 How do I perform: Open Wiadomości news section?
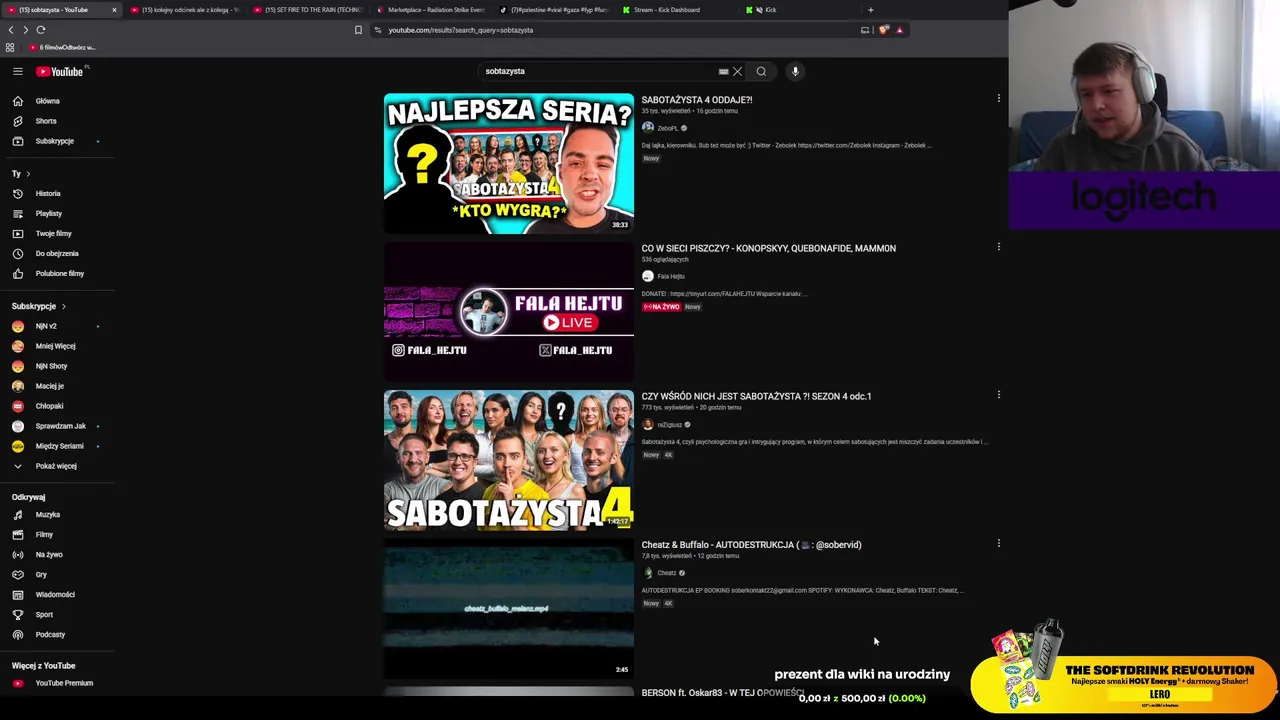[x=55, y=594]
